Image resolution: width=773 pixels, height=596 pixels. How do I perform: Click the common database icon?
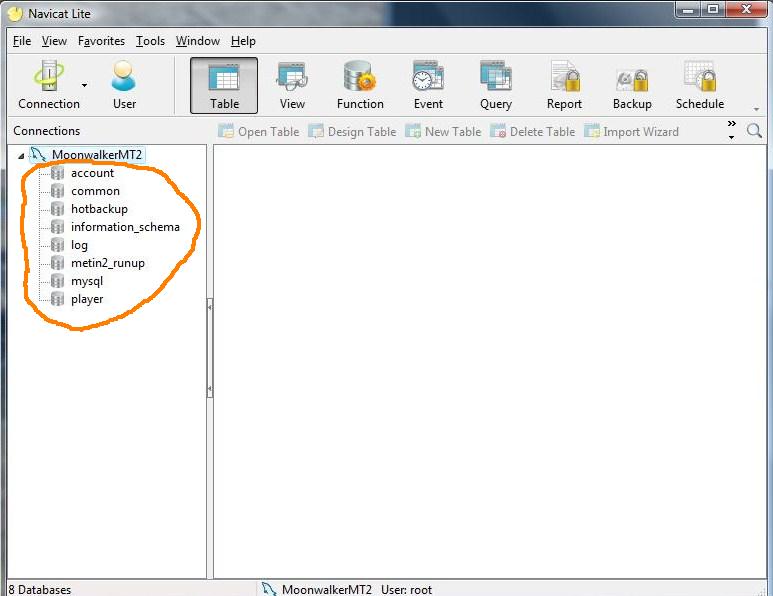(58, 191)
